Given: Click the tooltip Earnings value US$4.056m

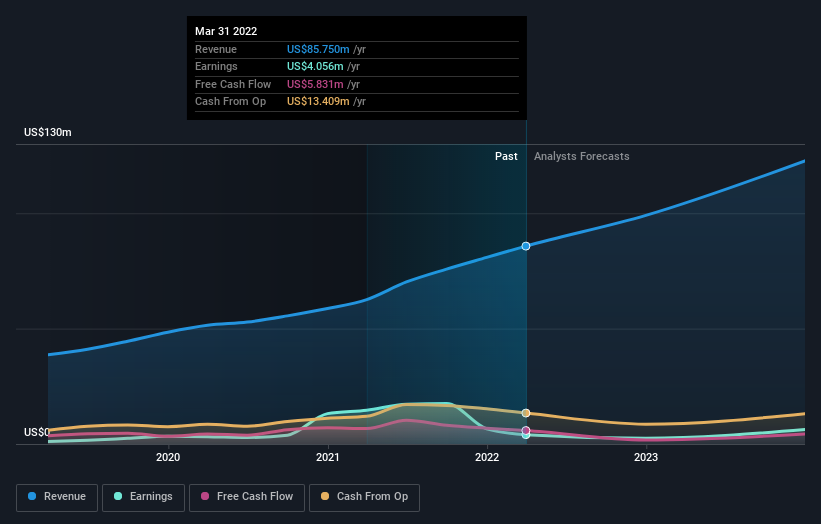Looking at the screenshot, I should [x=315, y=67].
